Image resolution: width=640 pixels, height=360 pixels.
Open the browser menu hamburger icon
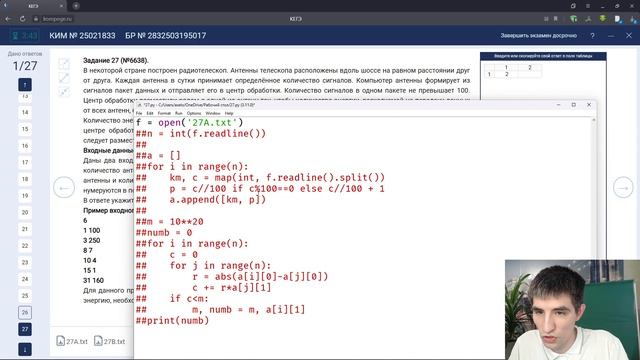tap(588, 6)
